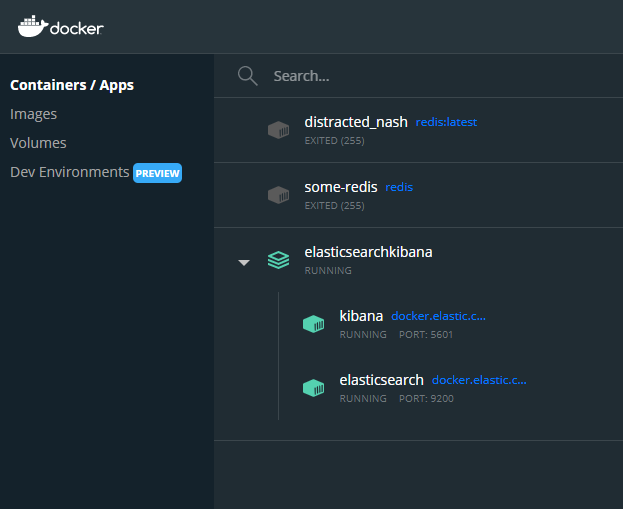Open kibana's docker.elastic.c... image link

click(x=438, y=316)
